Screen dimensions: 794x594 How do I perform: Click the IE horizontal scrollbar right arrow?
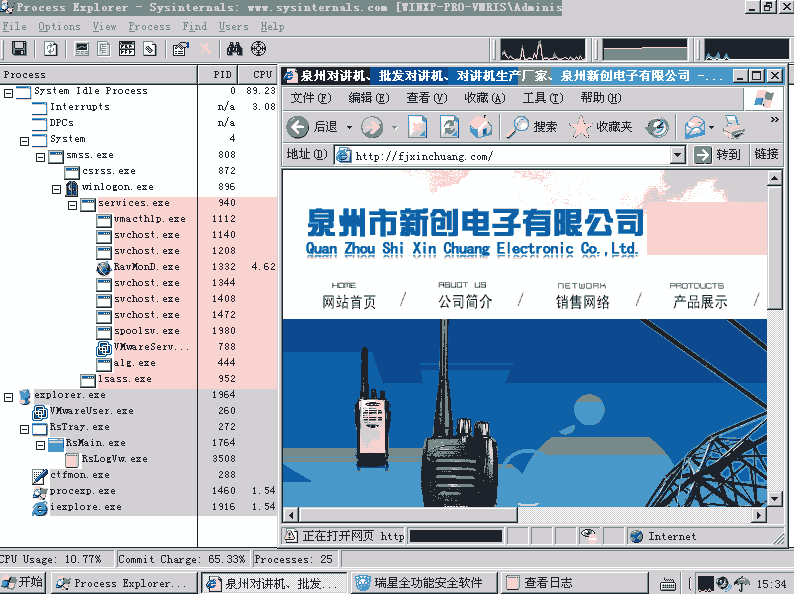click(x=759, y=516)
